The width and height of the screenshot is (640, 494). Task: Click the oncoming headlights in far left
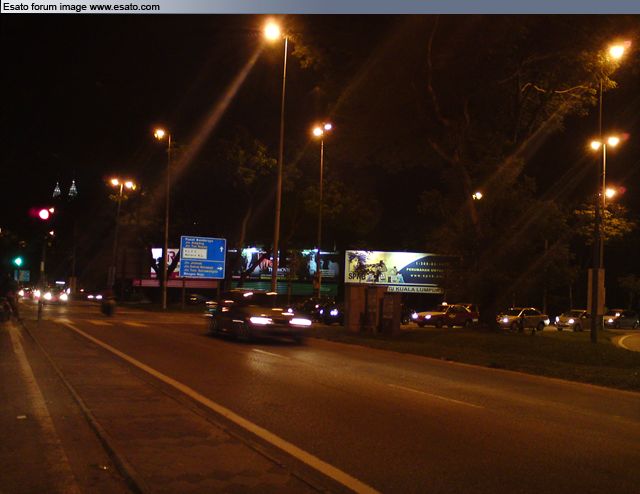point(50,295)
